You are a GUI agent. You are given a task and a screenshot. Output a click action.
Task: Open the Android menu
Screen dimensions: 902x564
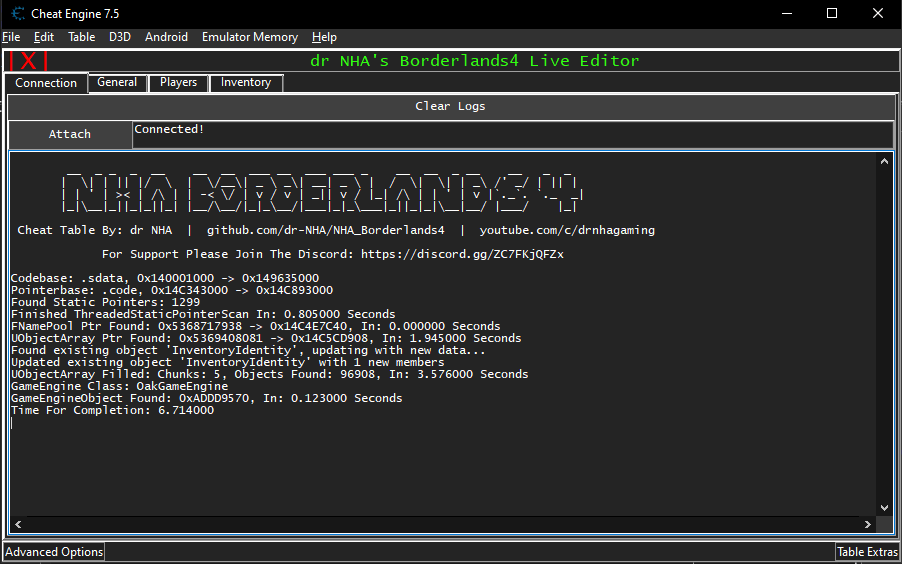tap(166, 37)
